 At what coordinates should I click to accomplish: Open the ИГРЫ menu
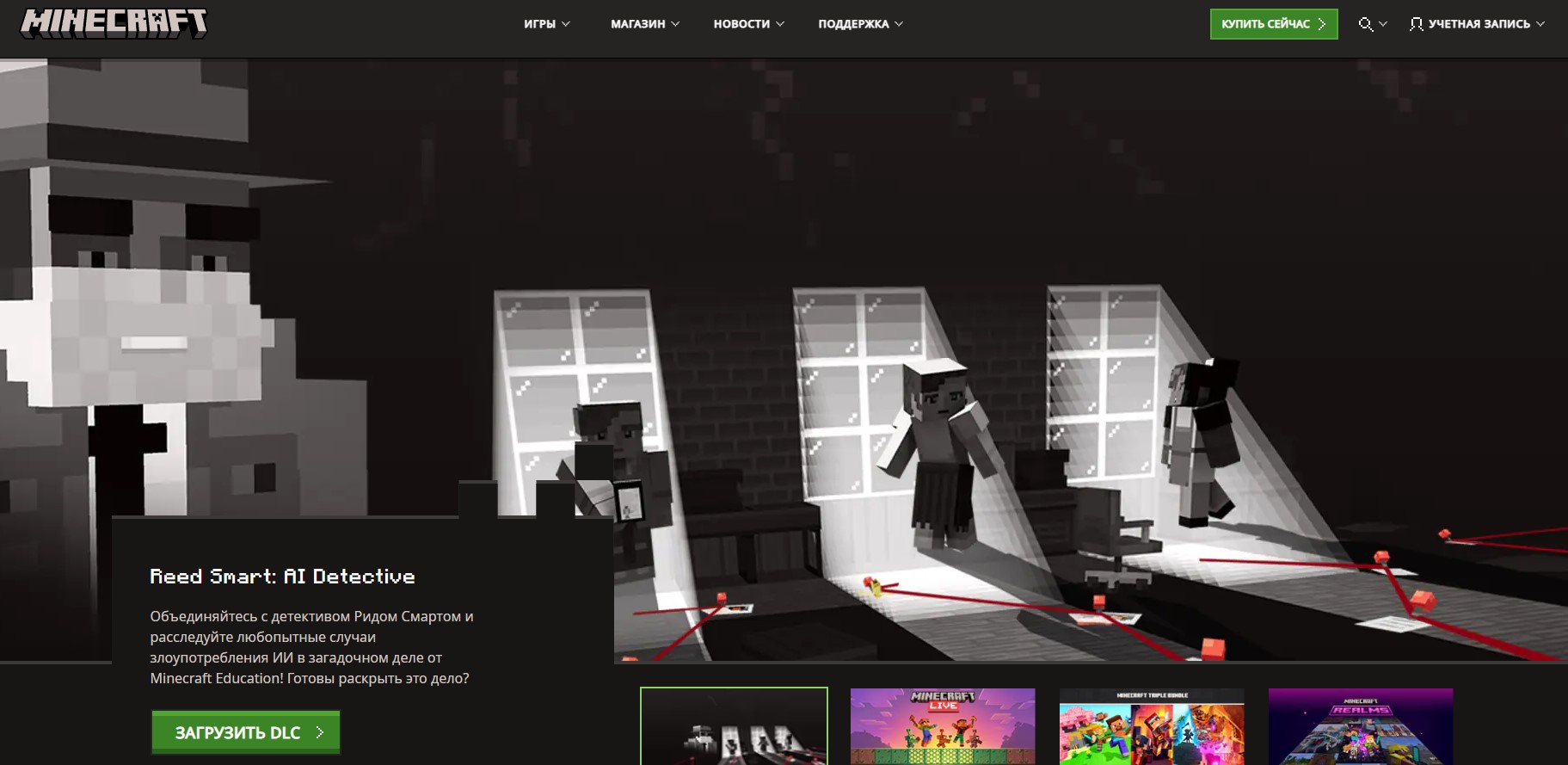pyautogui.click(x=539, y=24)
